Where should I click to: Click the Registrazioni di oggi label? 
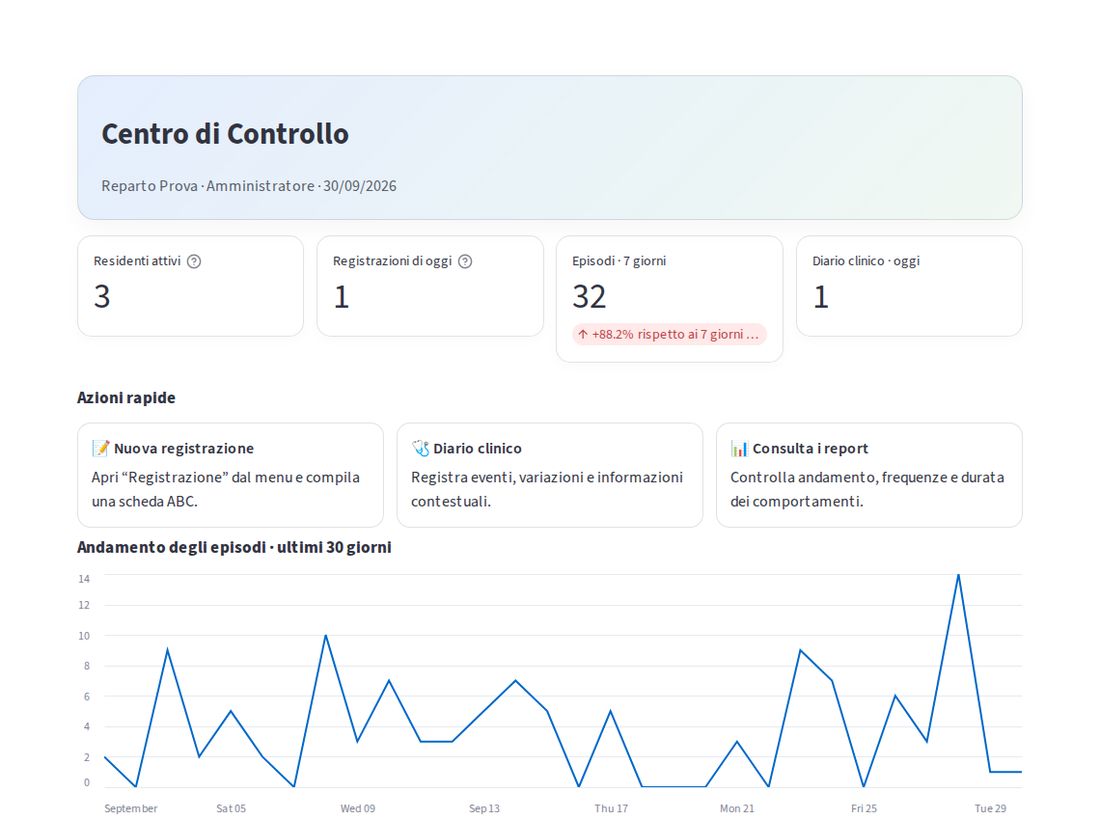[x=392, y=261]
